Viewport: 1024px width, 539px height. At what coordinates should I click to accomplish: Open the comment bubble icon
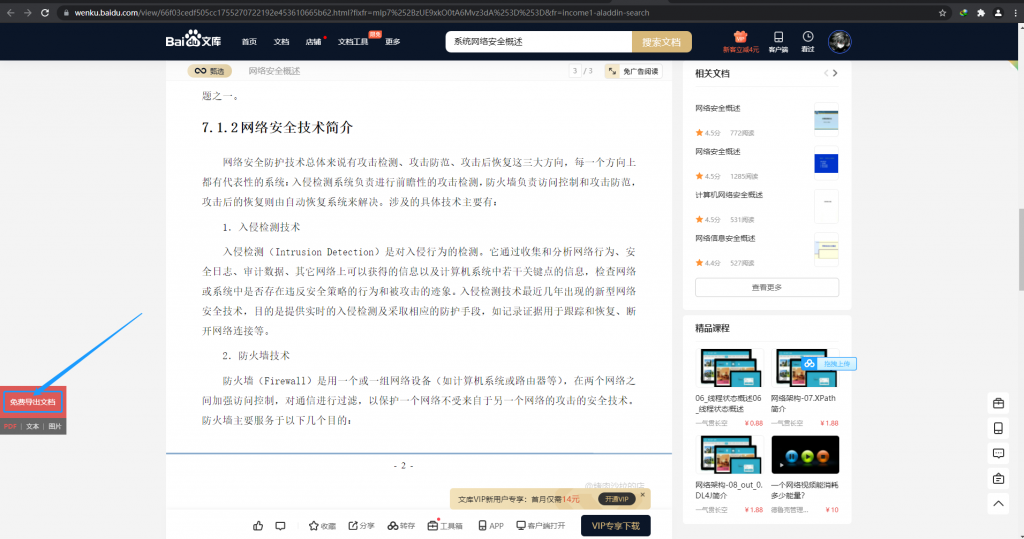click(x=280, y=526)
